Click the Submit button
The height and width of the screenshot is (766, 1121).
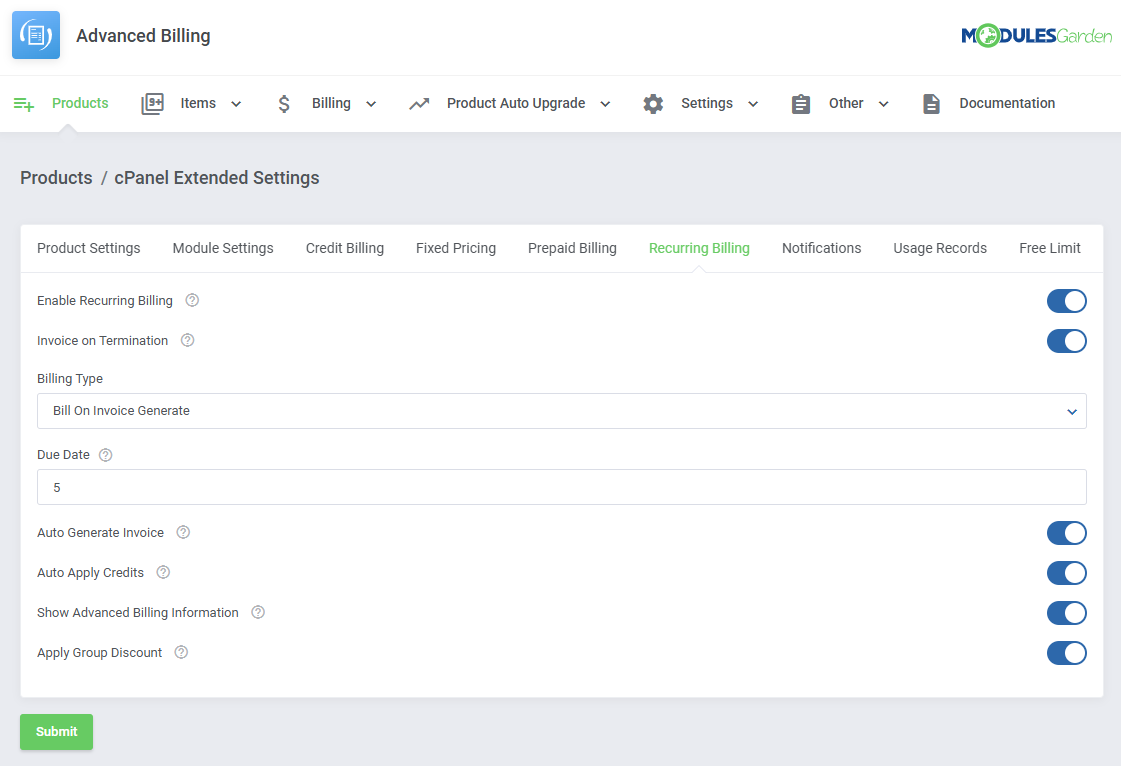(x=56, y=732)
